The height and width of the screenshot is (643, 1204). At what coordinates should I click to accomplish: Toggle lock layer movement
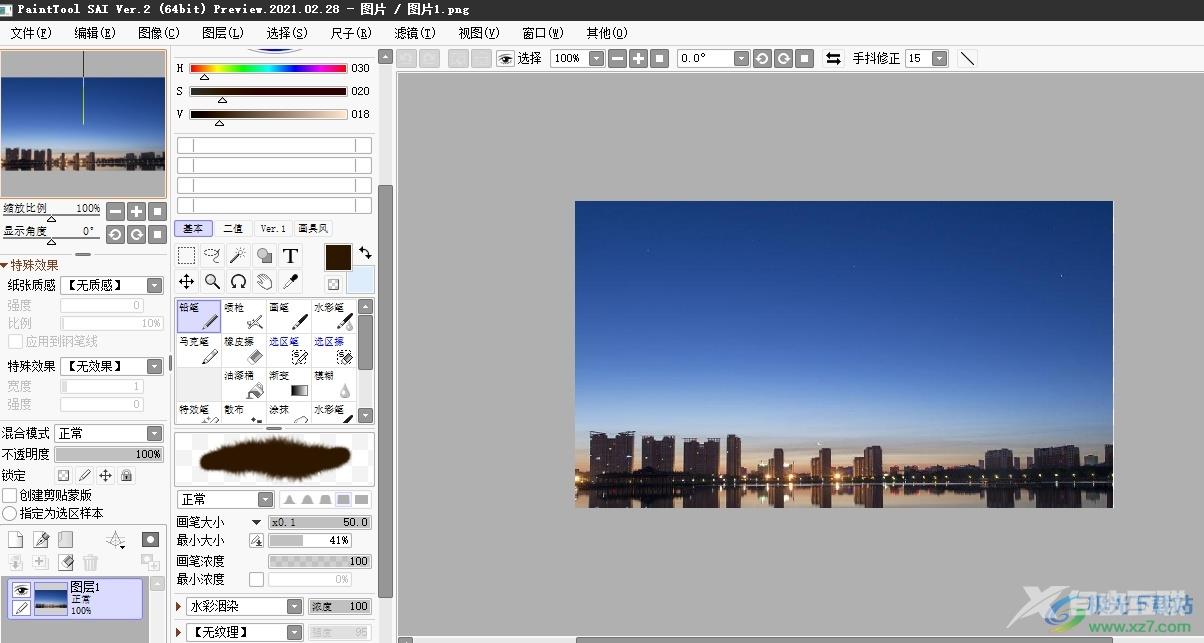(106, 476)
